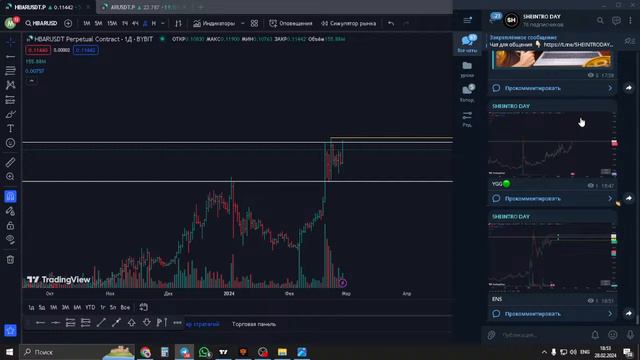The image size is (640, 360).
Task: Expand the timeframe dropdown arrow
Action: click(163, 23)
